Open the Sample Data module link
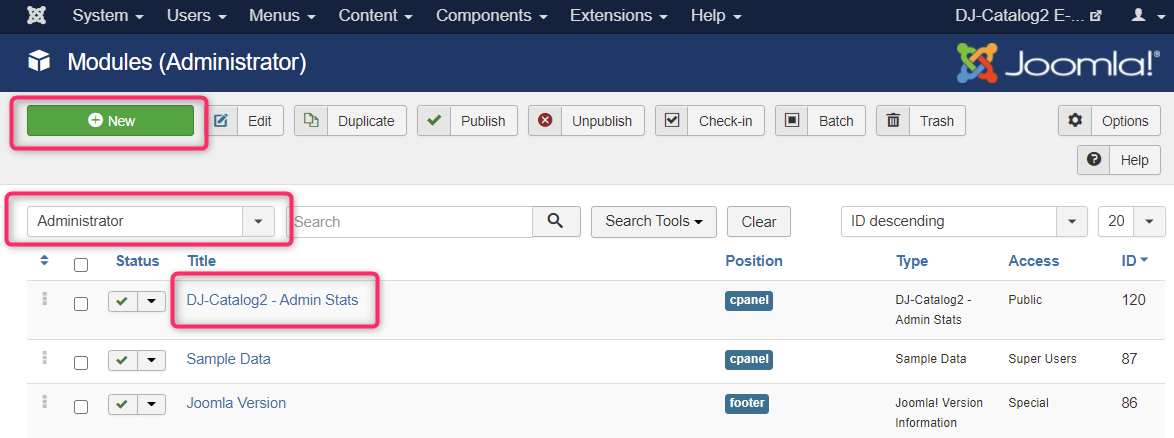Screen dimensions: 1174x438 click(x=228, y=359)
